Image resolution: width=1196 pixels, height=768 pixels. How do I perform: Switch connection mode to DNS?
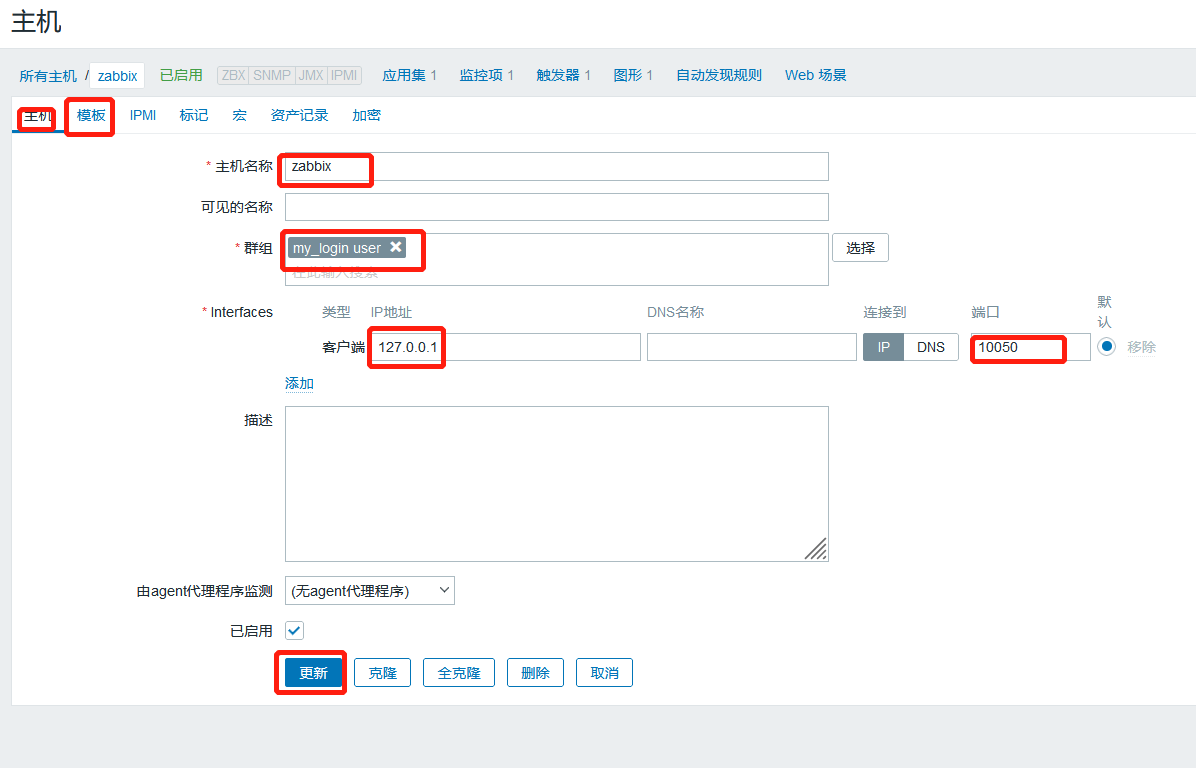coord(931,347)
